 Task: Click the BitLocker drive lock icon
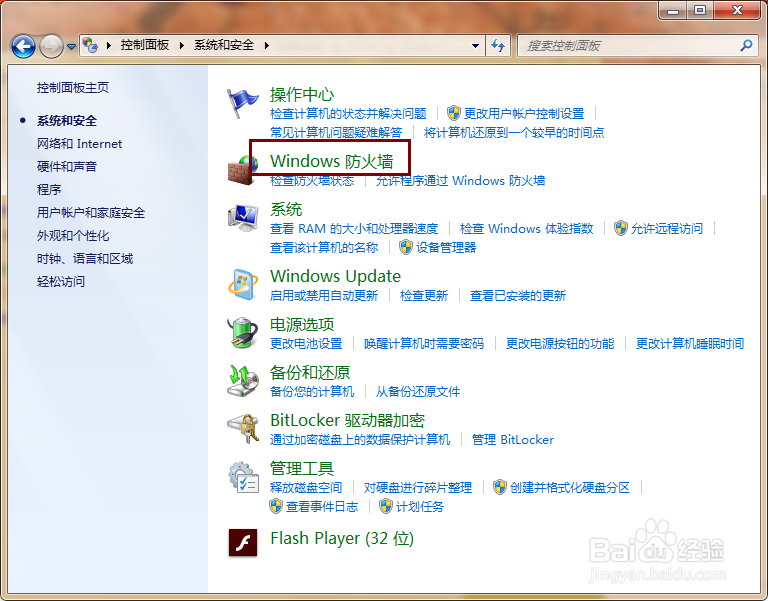point(242,429)
